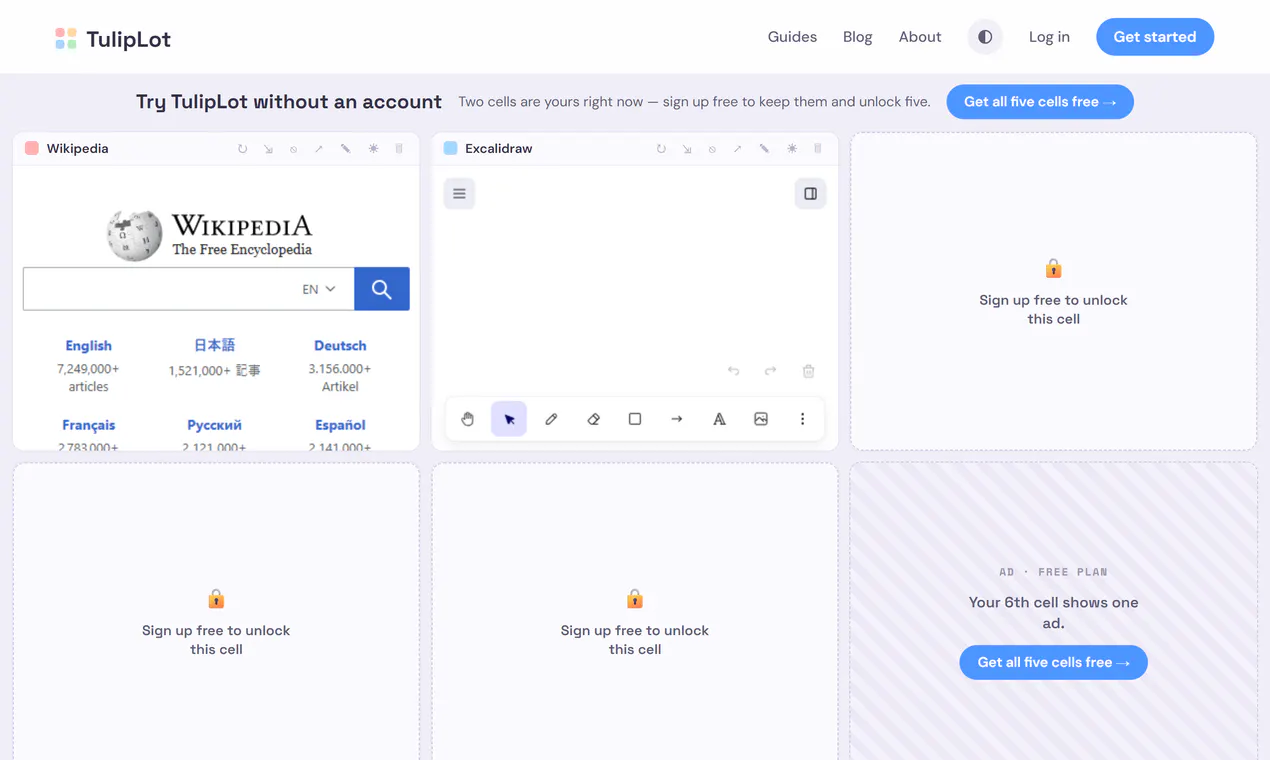
Task: Reload the Wikipedia cell
Action: [x=242, y=149]
